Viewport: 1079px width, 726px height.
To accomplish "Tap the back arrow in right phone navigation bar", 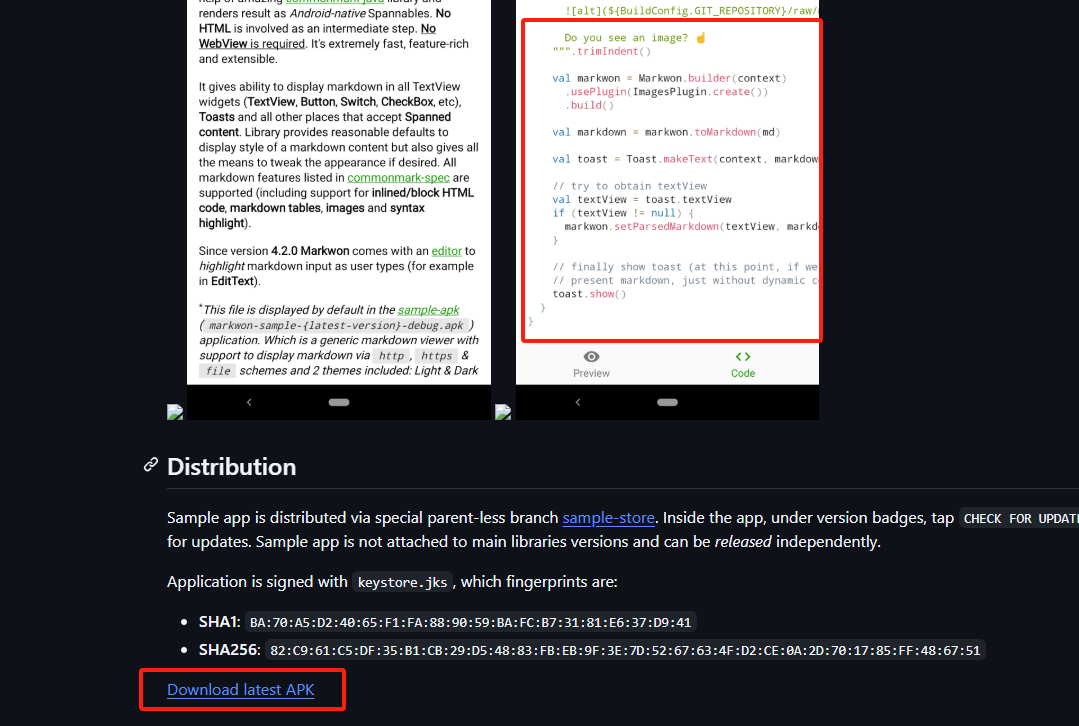I will (578, 403).
